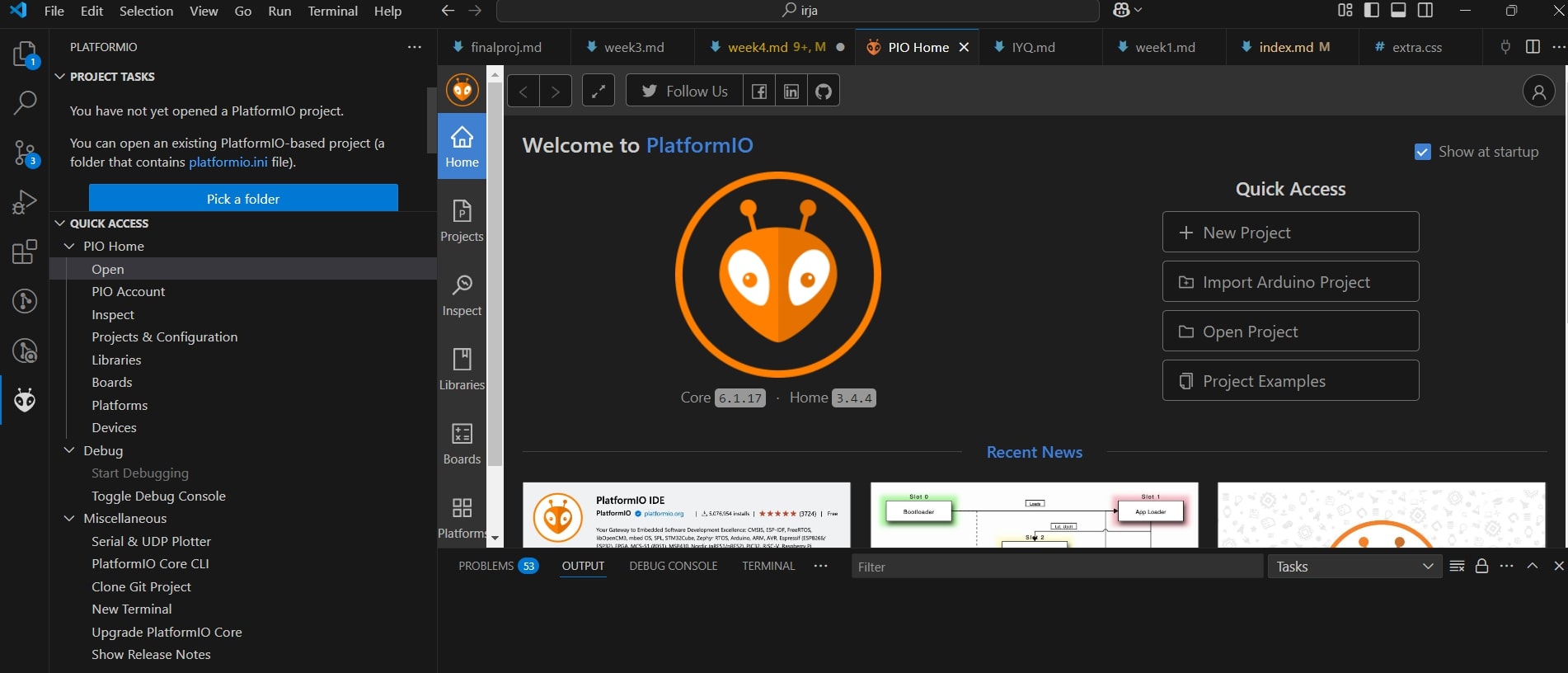1568x673 pixels.
Task: Open the Terminal menu
Action: [332, 11]
